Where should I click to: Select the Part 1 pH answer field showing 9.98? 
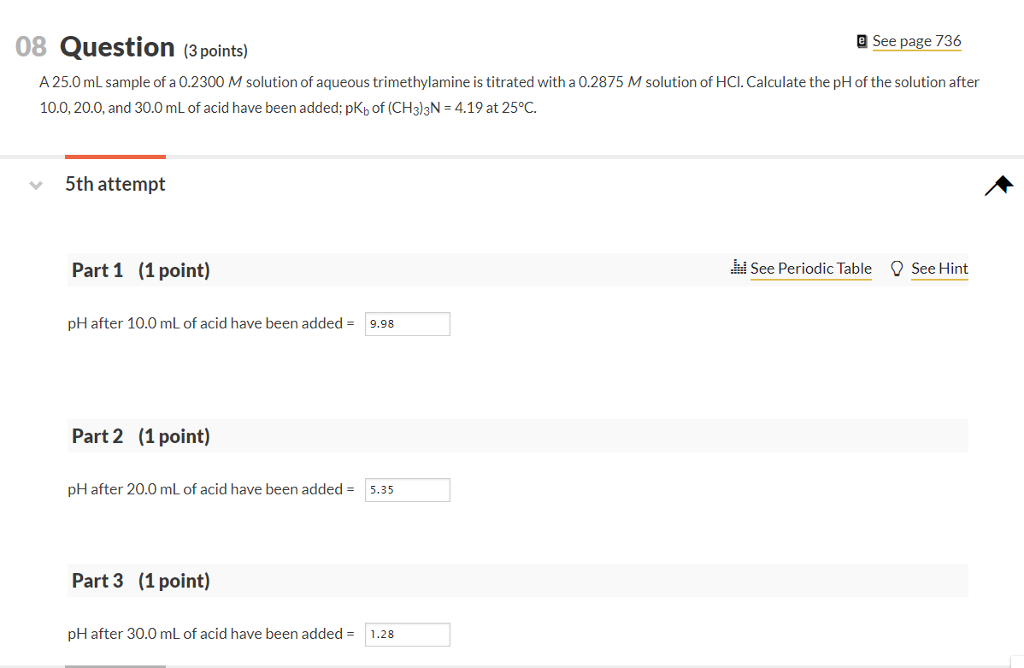407,323
